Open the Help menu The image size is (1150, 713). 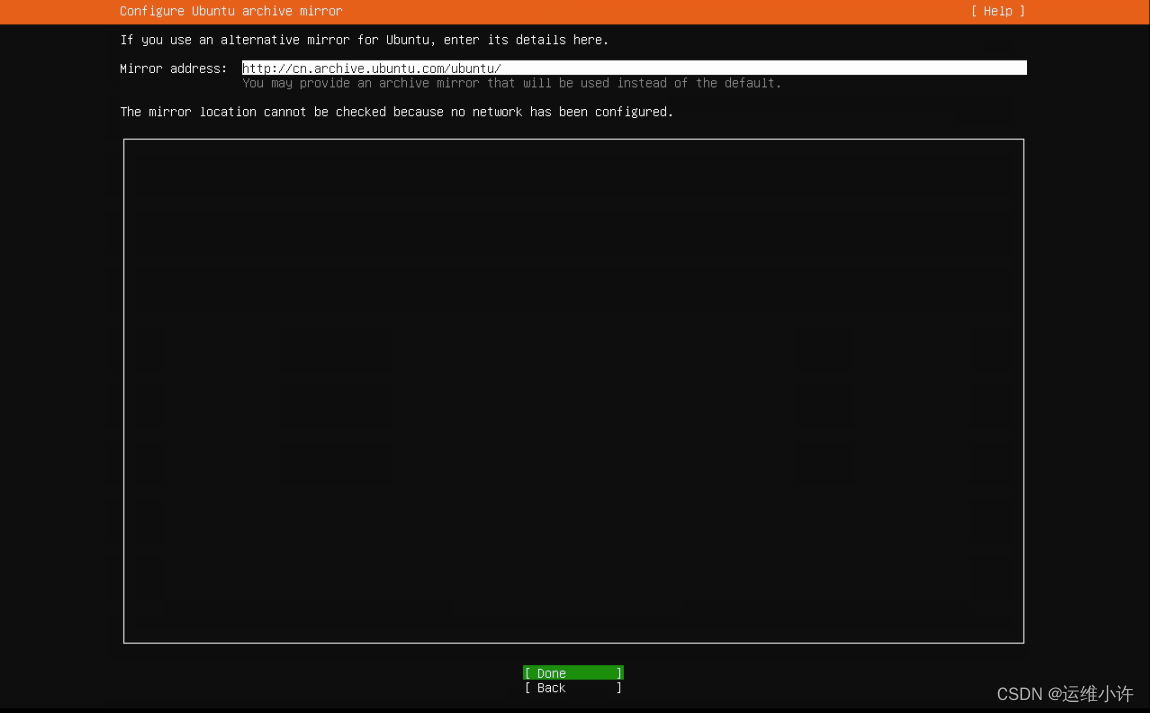point(997,11)
